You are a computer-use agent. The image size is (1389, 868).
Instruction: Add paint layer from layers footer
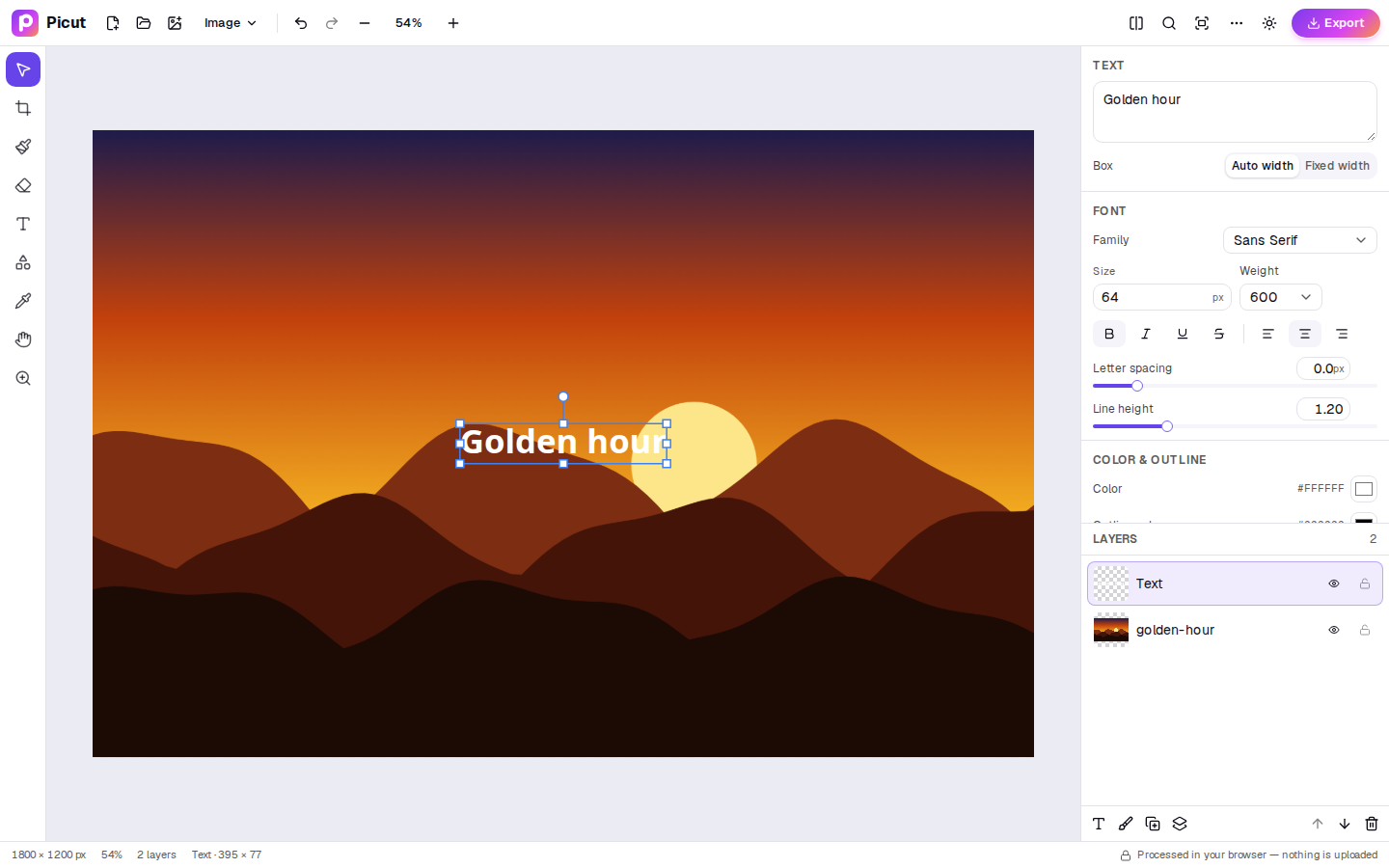1126,824
